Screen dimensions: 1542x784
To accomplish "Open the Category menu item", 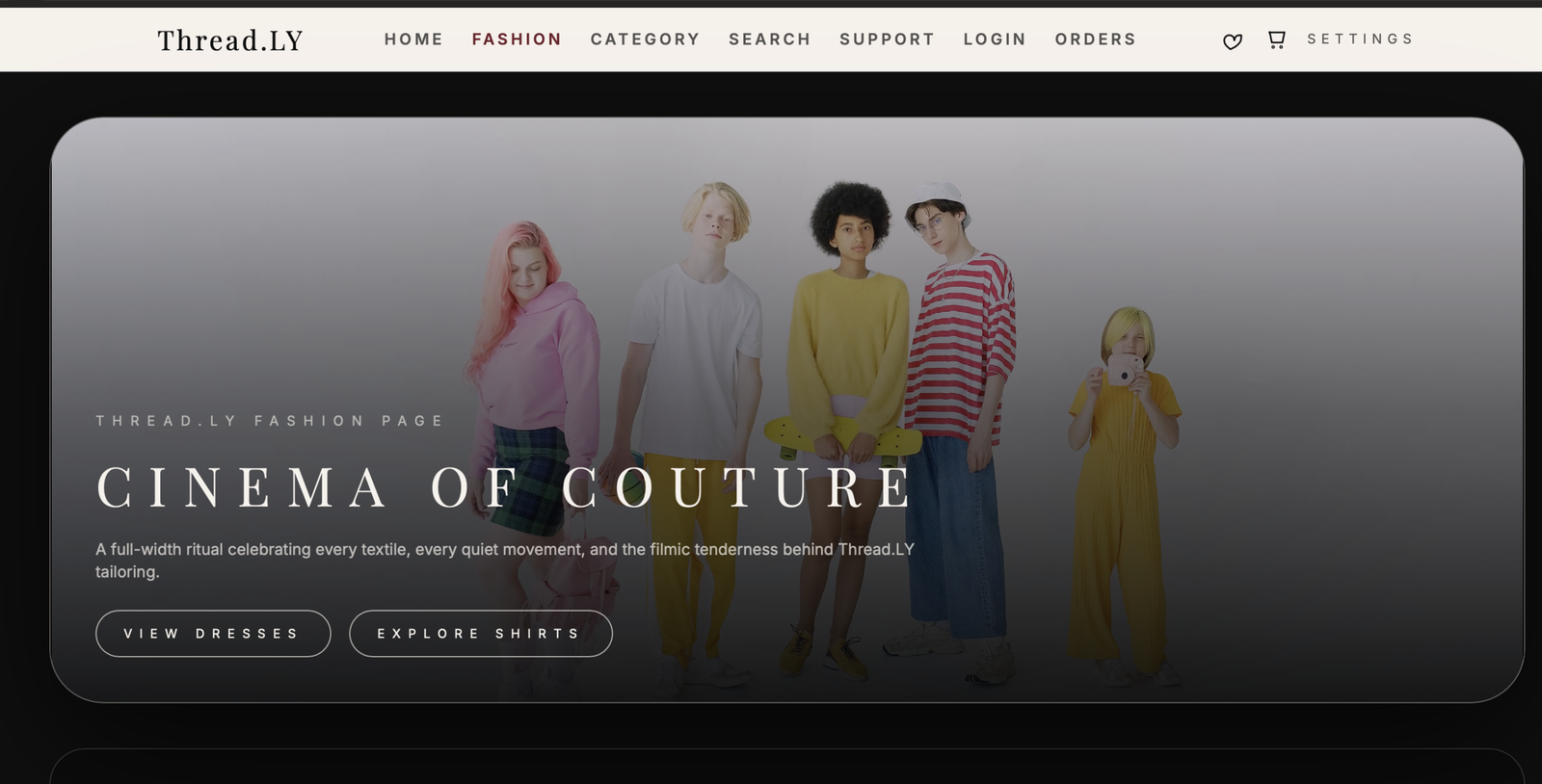I will [x=645, y=39].
